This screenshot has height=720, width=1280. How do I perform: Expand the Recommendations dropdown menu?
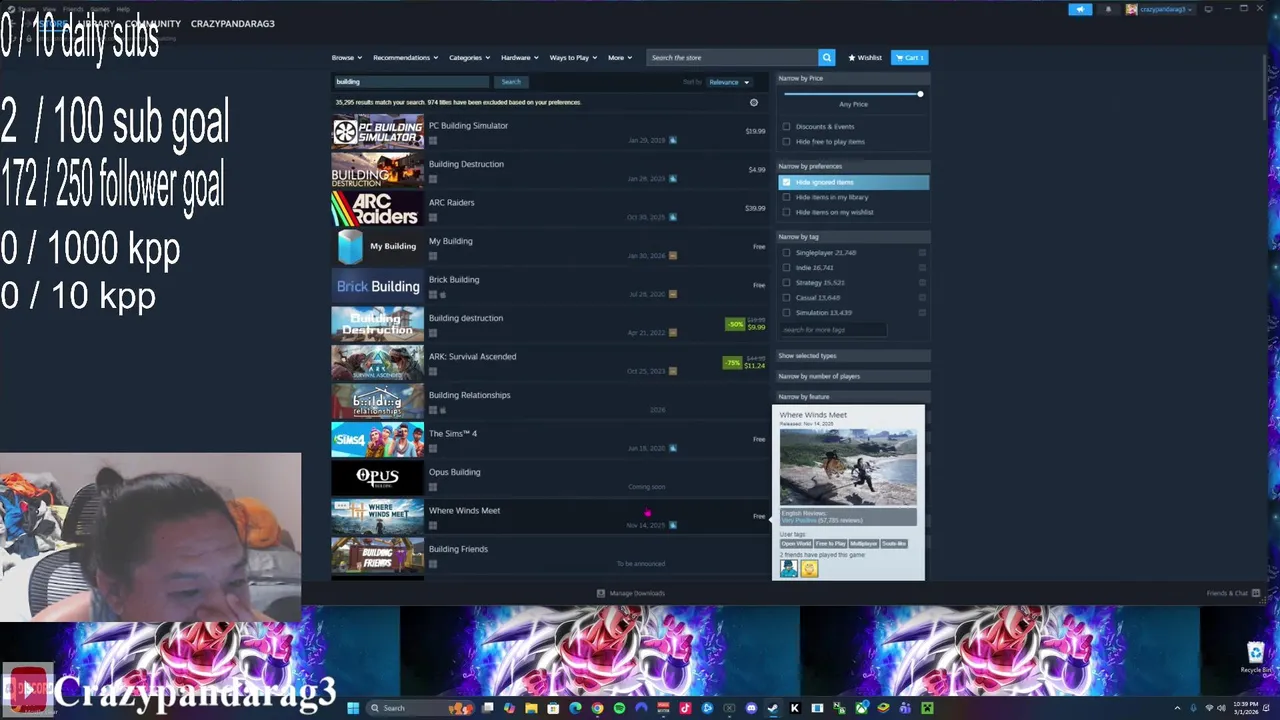(405, 57)
